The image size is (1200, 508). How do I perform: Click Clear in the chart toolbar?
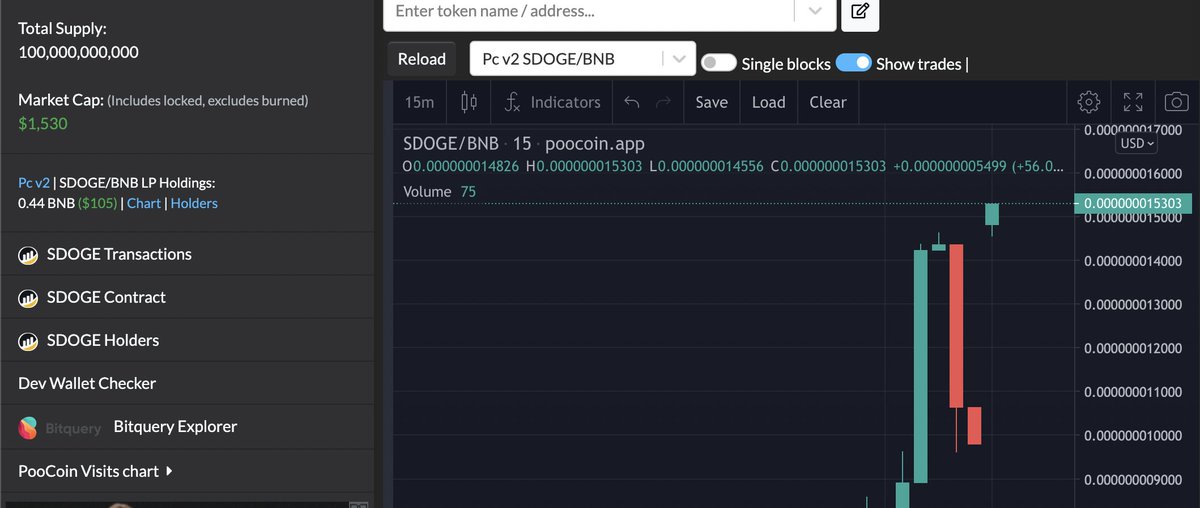click(x=827, y=102)
